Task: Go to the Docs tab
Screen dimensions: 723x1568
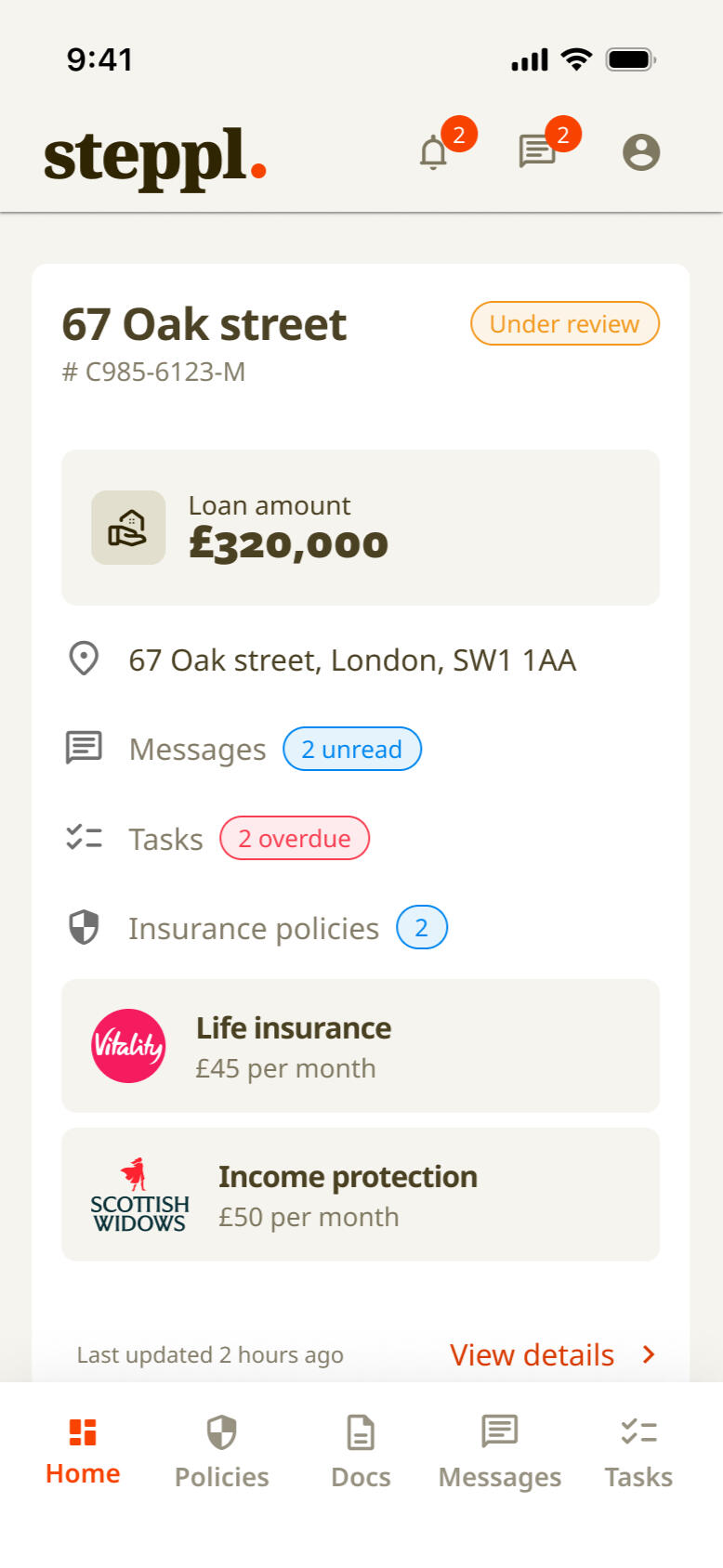Action: click(x=361, y=1451)
